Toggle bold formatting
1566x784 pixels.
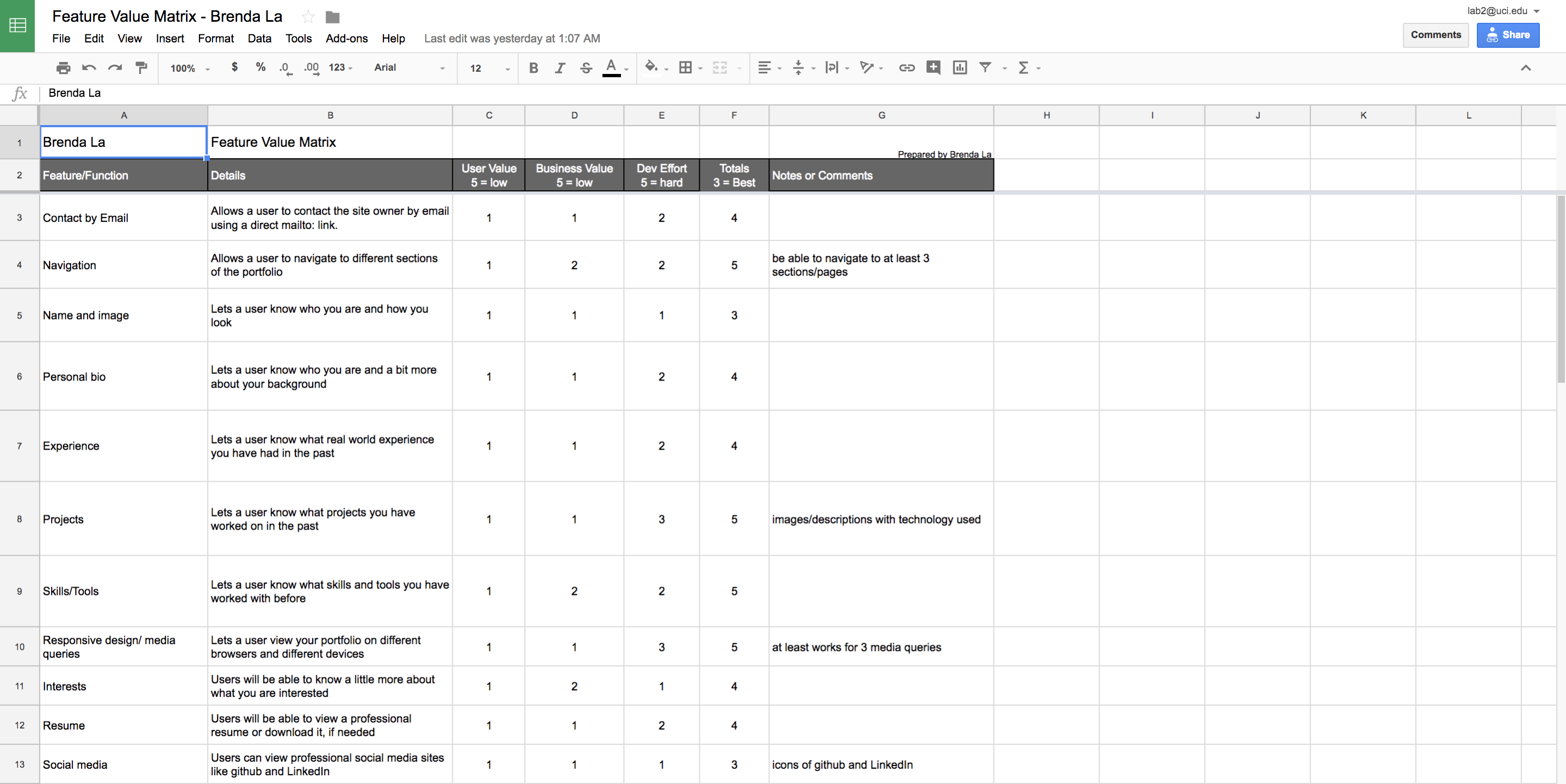pyautogui.click(x=533, y=68)
